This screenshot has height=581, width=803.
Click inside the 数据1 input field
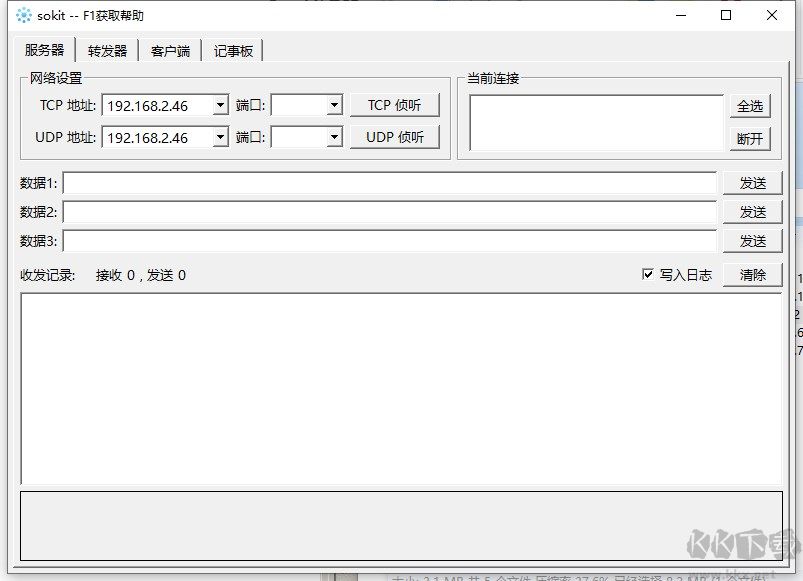coord(390,182)
